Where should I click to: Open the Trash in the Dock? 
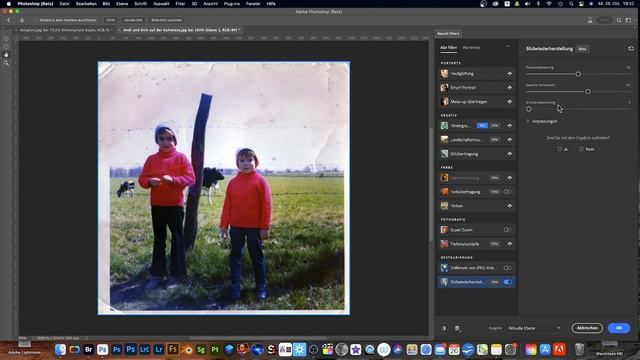coord(579,349)
